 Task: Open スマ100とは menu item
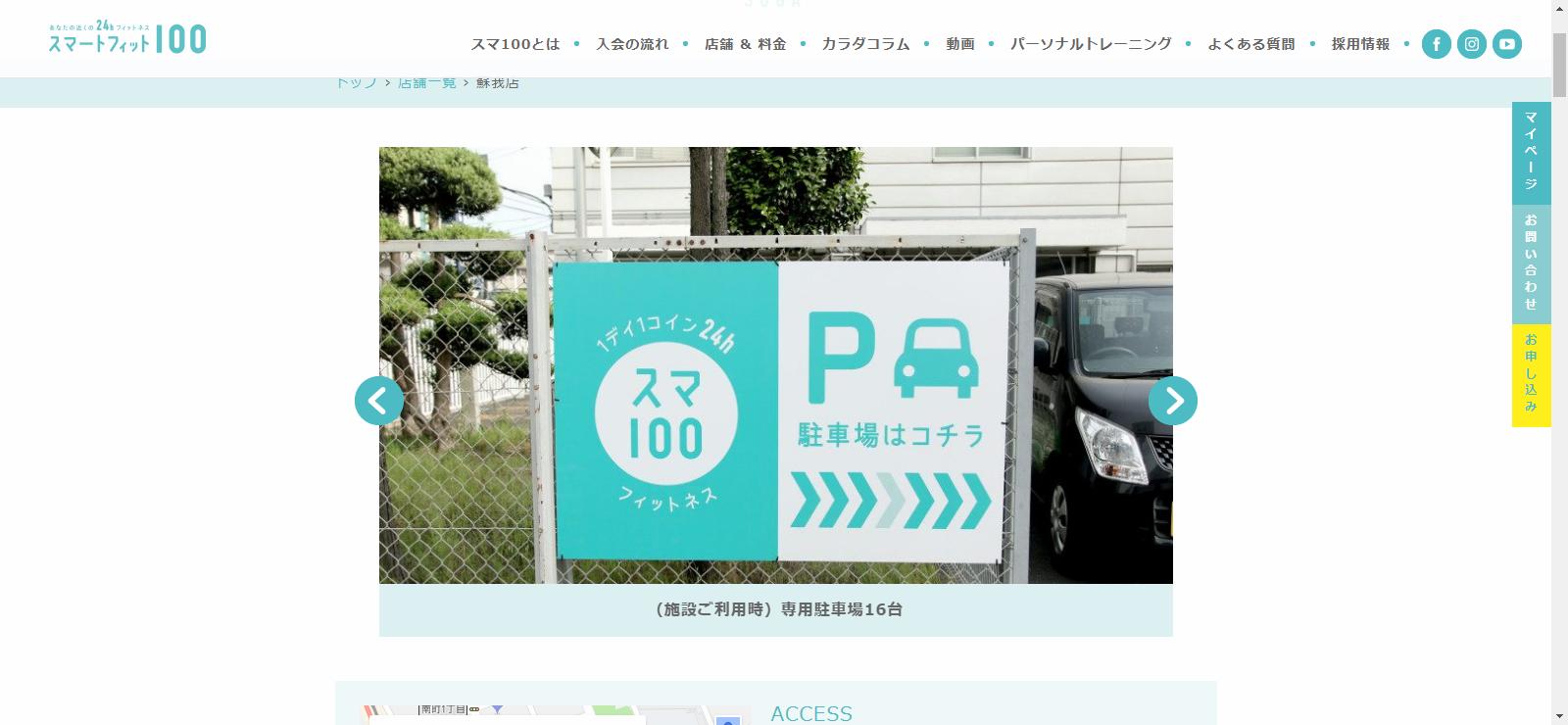(515, 44)
